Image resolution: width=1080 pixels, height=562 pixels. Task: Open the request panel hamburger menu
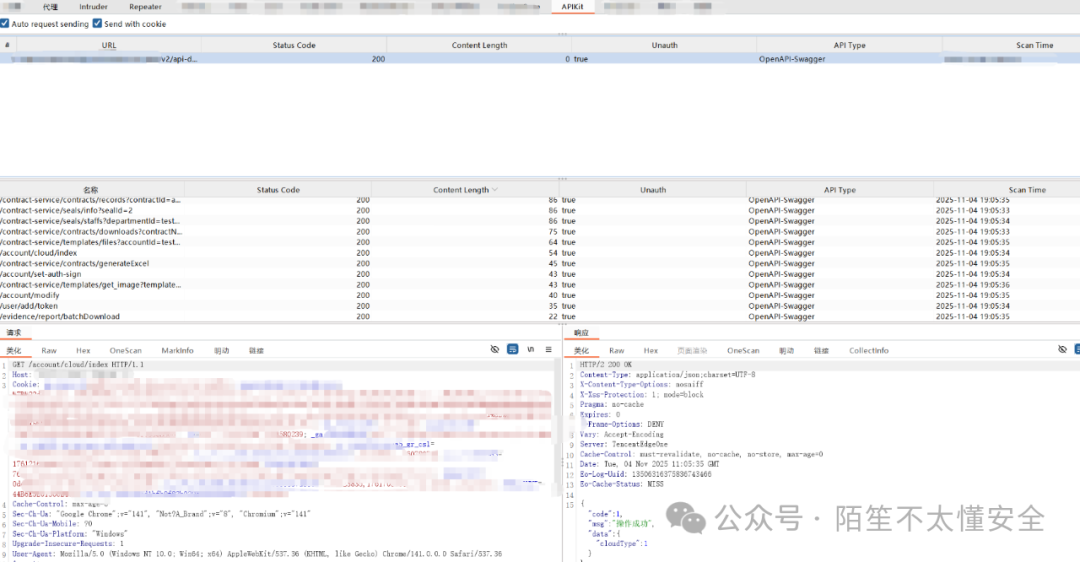click(548, 349)
